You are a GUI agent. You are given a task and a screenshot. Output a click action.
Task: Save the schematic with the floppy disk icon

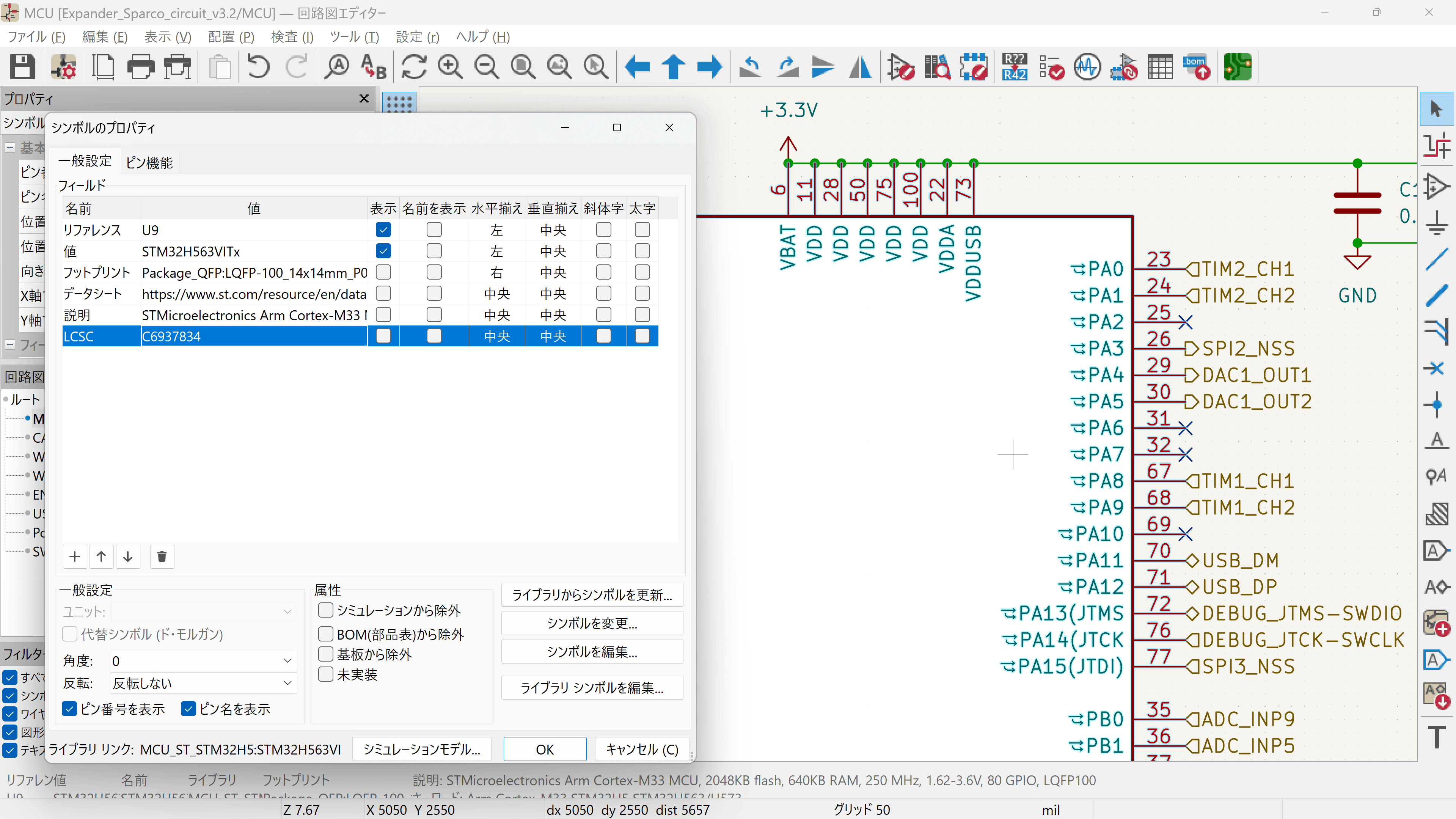tap(23, 67)
